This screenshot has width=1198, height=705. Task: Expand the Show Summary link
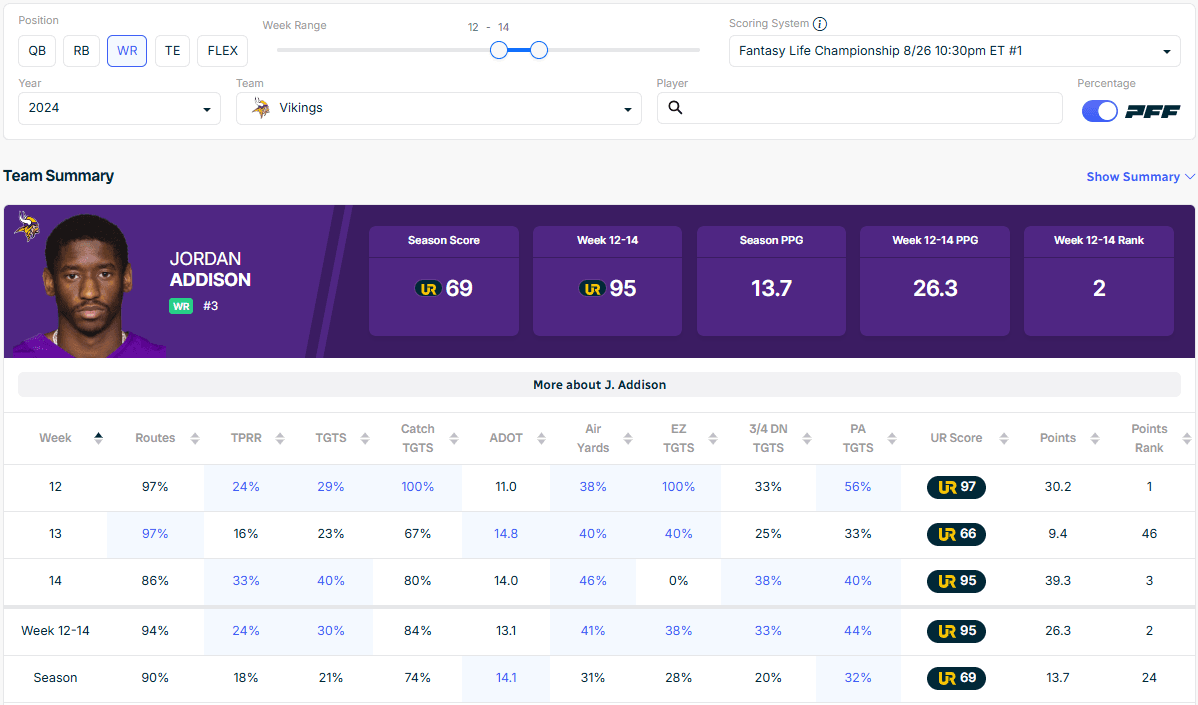pyautogui.click(x=1139, y=177)
